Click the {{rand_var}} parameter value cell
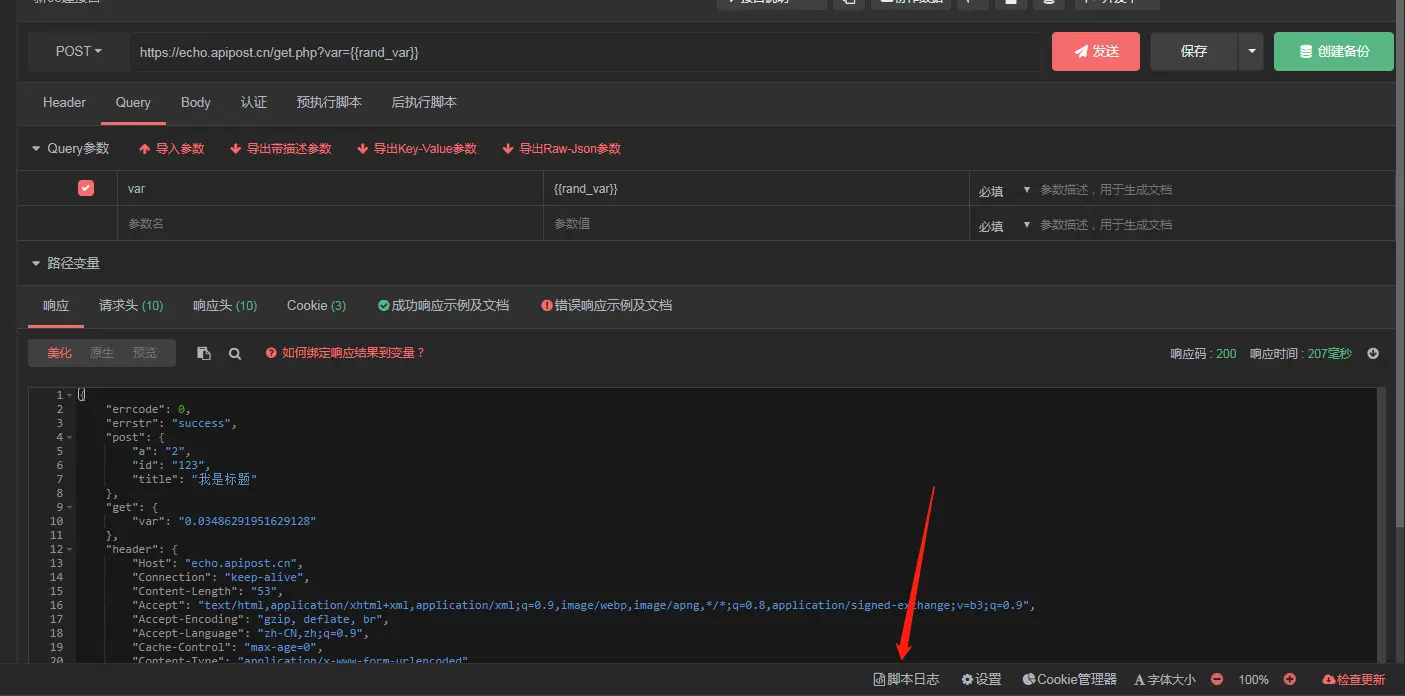Viewport: 1405px width, 696px height. point(756,188)
